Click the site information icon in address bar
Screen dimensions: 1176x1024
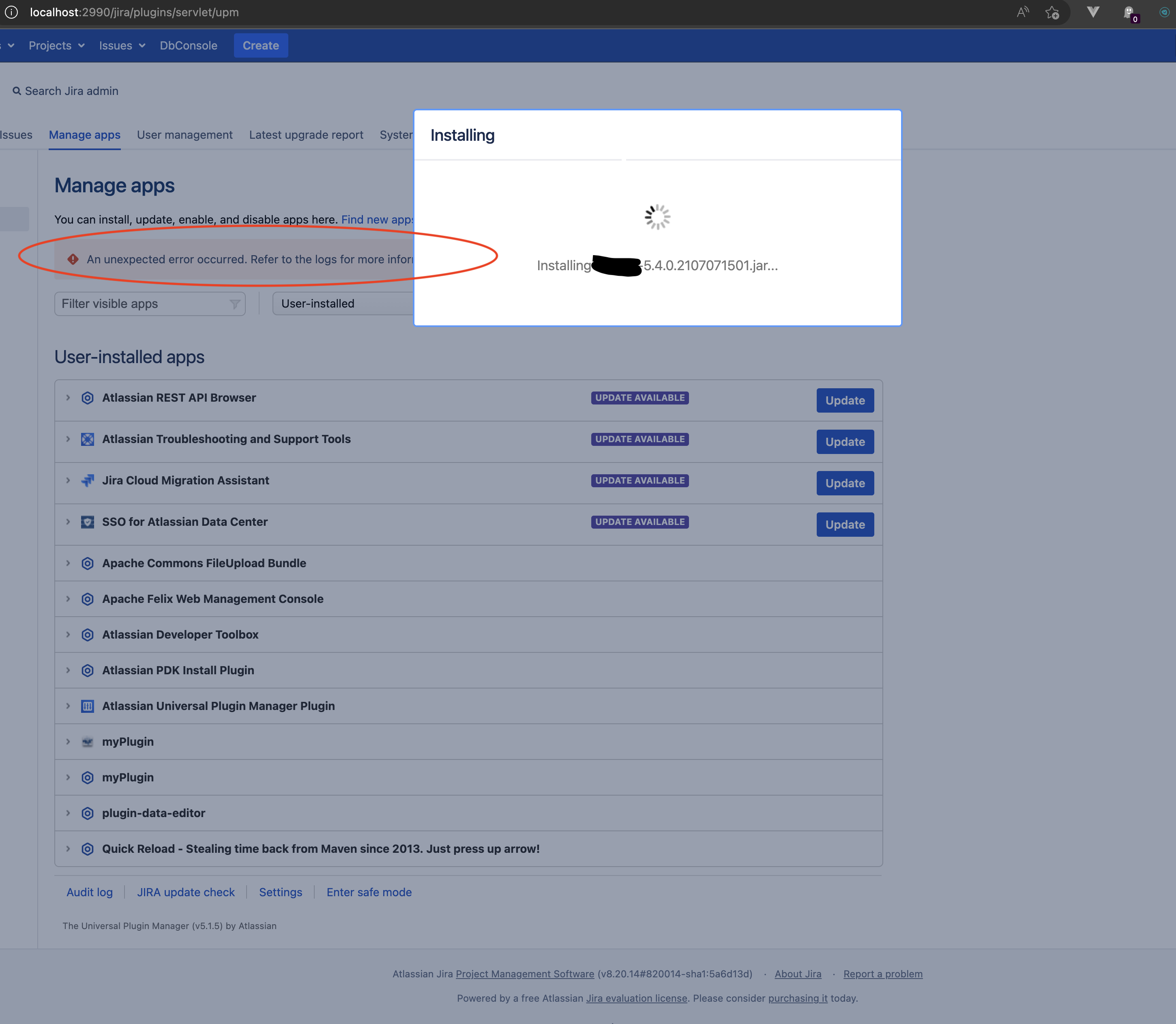pos(11,12)
